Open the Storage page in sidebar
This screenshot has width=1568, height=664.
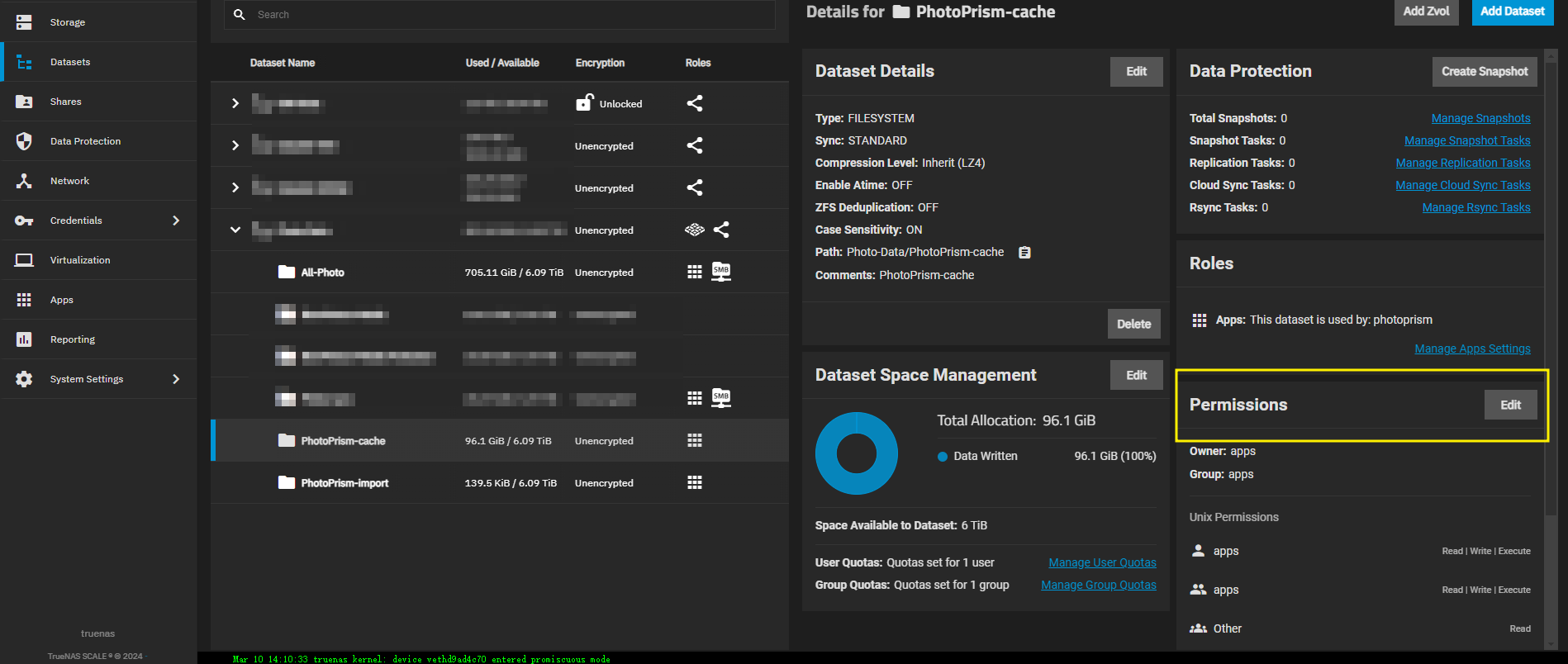(68, 22)
